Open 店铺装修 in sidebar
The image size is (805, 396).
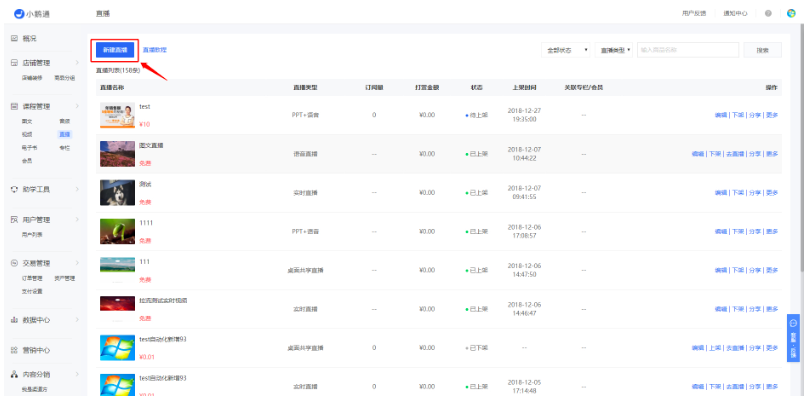coord(32,78)
